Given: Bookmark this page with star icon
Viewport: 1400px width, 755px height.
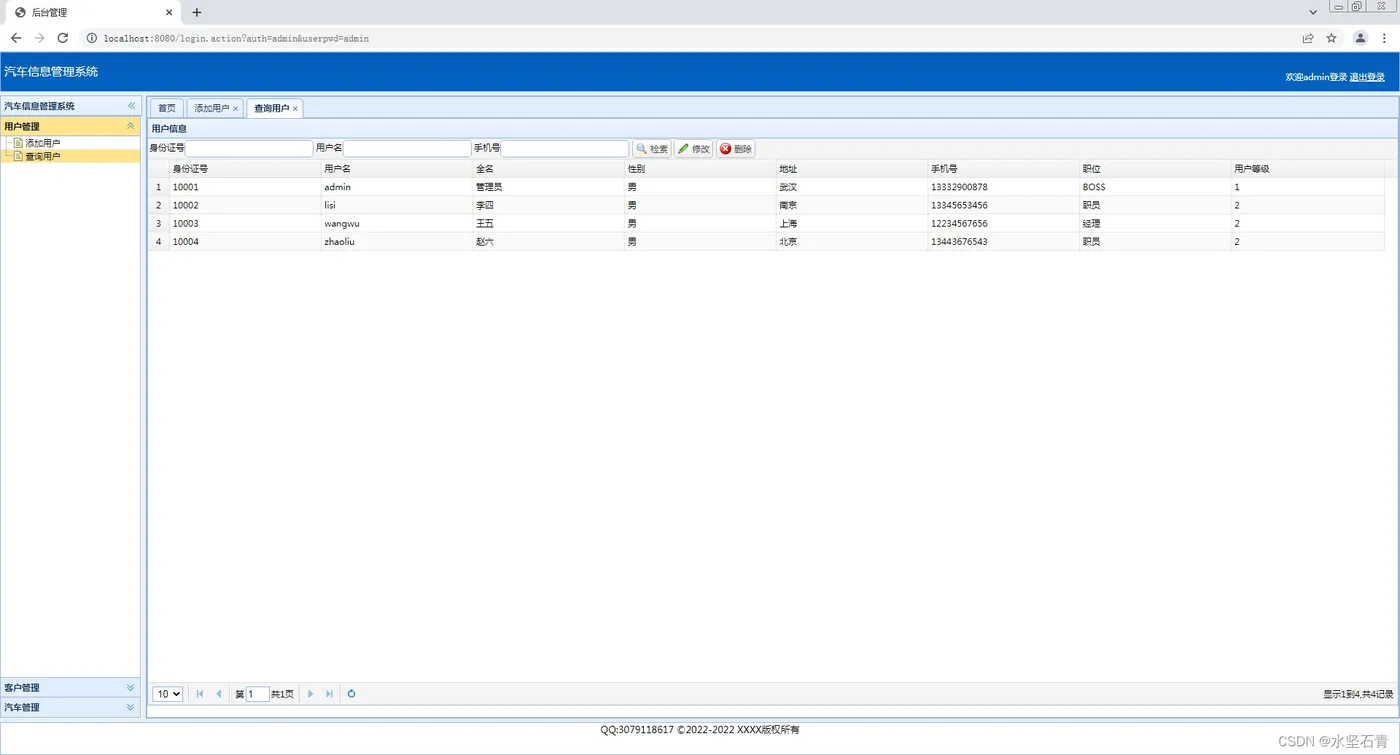Looking at the screenshot, I should tap(1332, 38).
